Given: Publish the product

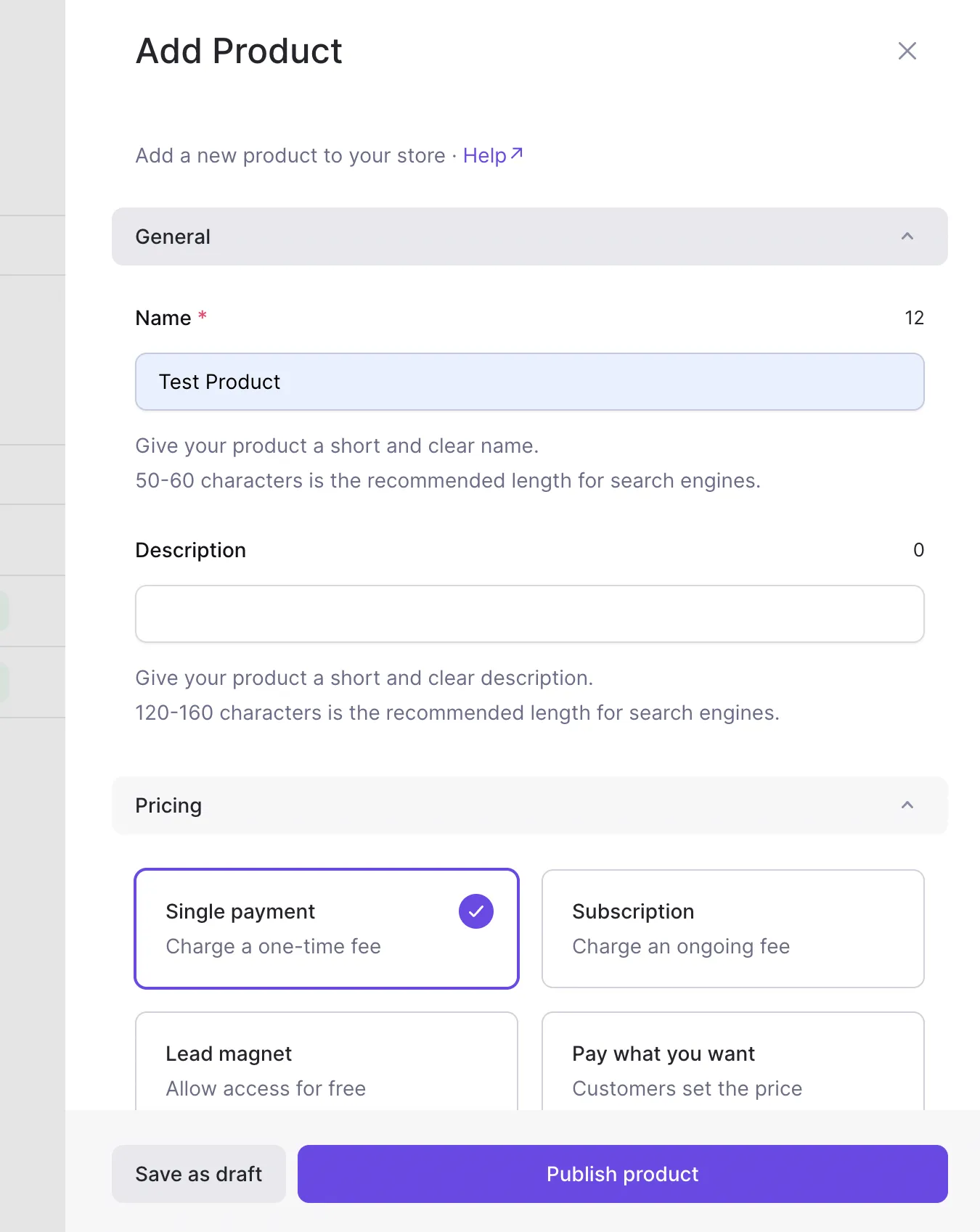Looking at the screenshot, I should tap(622, 1174).
